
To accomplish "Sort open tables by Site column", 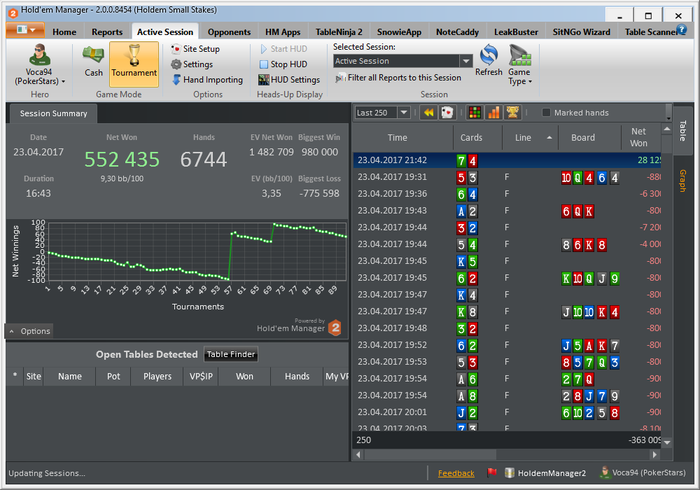I will coord(33,376).
